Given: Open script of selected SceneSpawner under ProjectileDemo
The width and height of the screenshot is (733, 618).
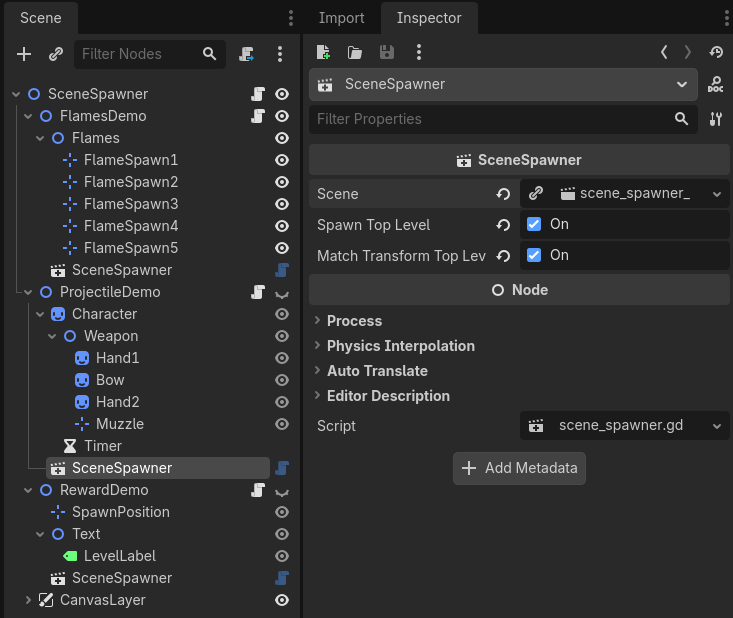Looking at the screenshot, I should tap(282, 468).
